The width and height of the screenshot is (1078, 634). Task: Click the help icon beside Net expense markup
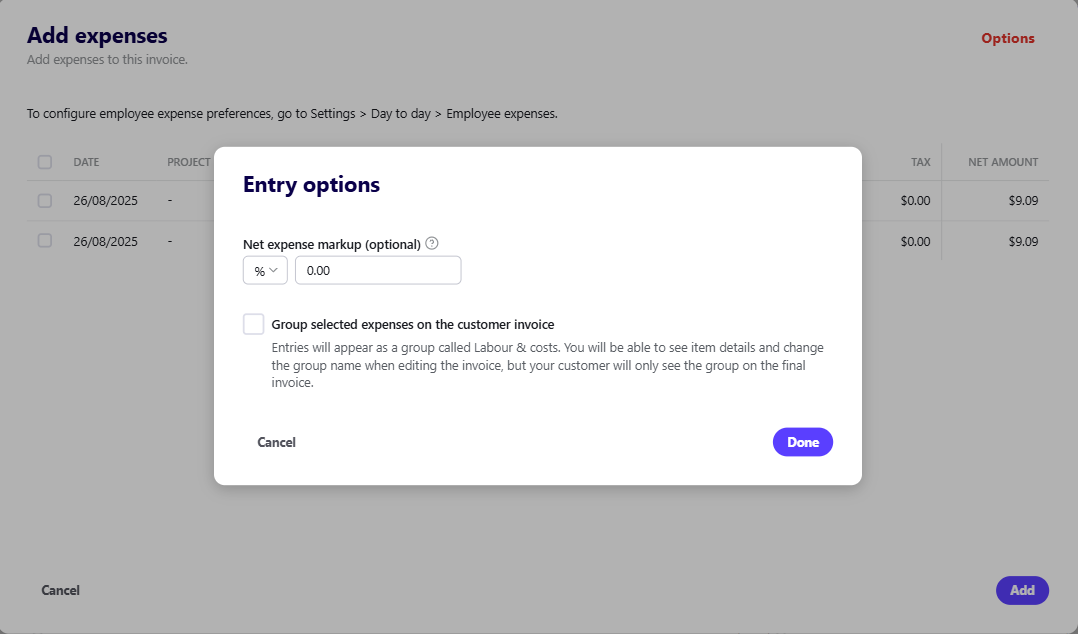(x=432, y=243)
